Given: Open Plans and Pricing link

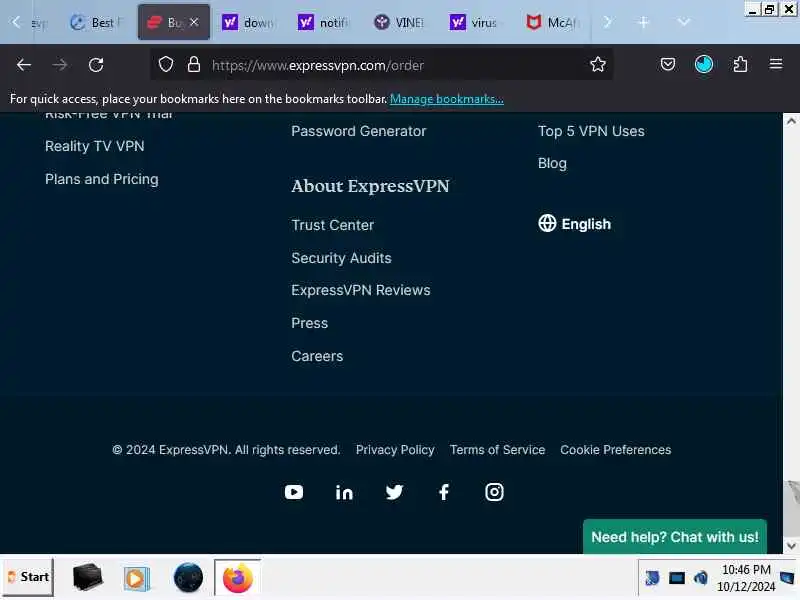Looking at the screenshot, I should (102, 179).
